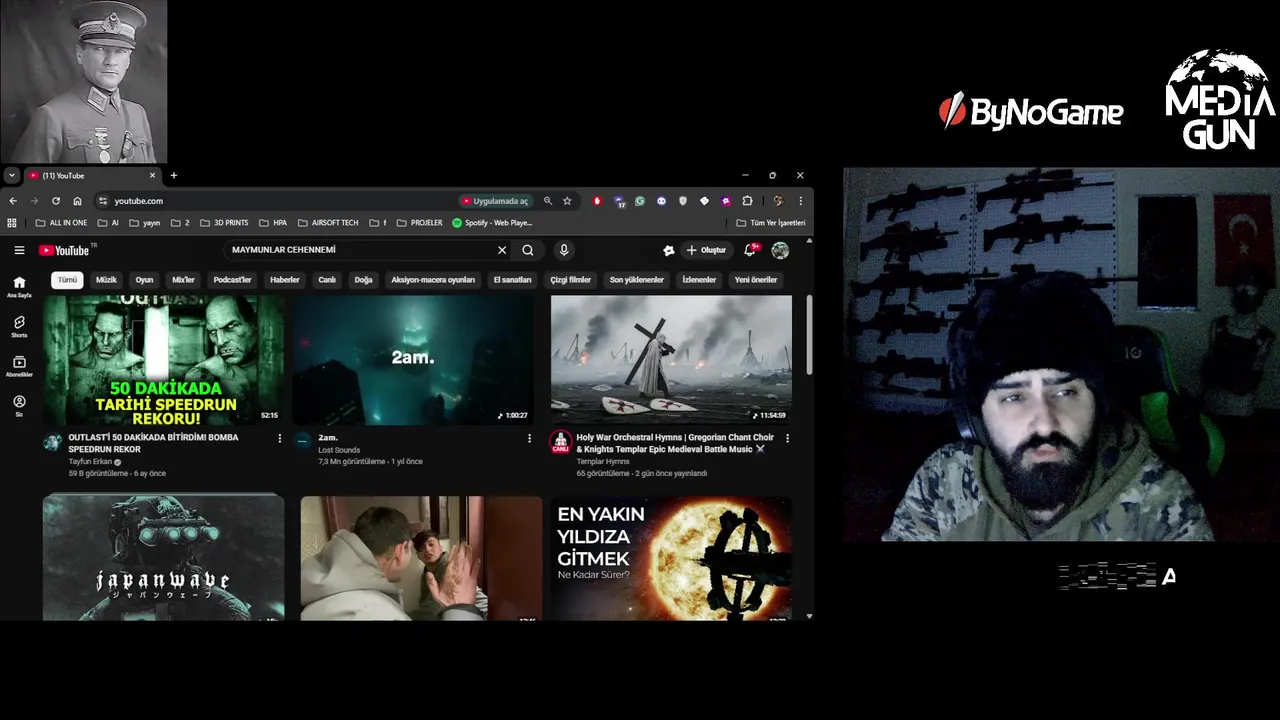Screen dimensions: 1280x720
Task: Close the YouTube tab
Action: point(154,175)
